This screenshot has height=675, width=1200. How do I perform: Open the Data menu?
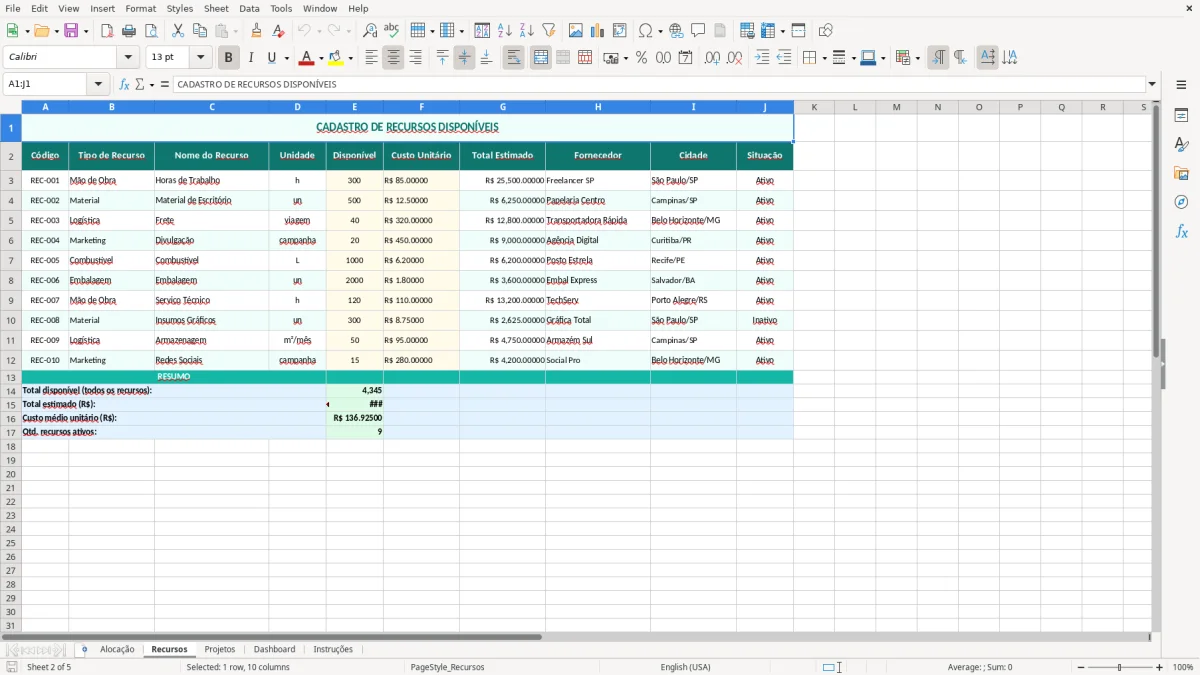pyautogui.click(x=249, y=8)
